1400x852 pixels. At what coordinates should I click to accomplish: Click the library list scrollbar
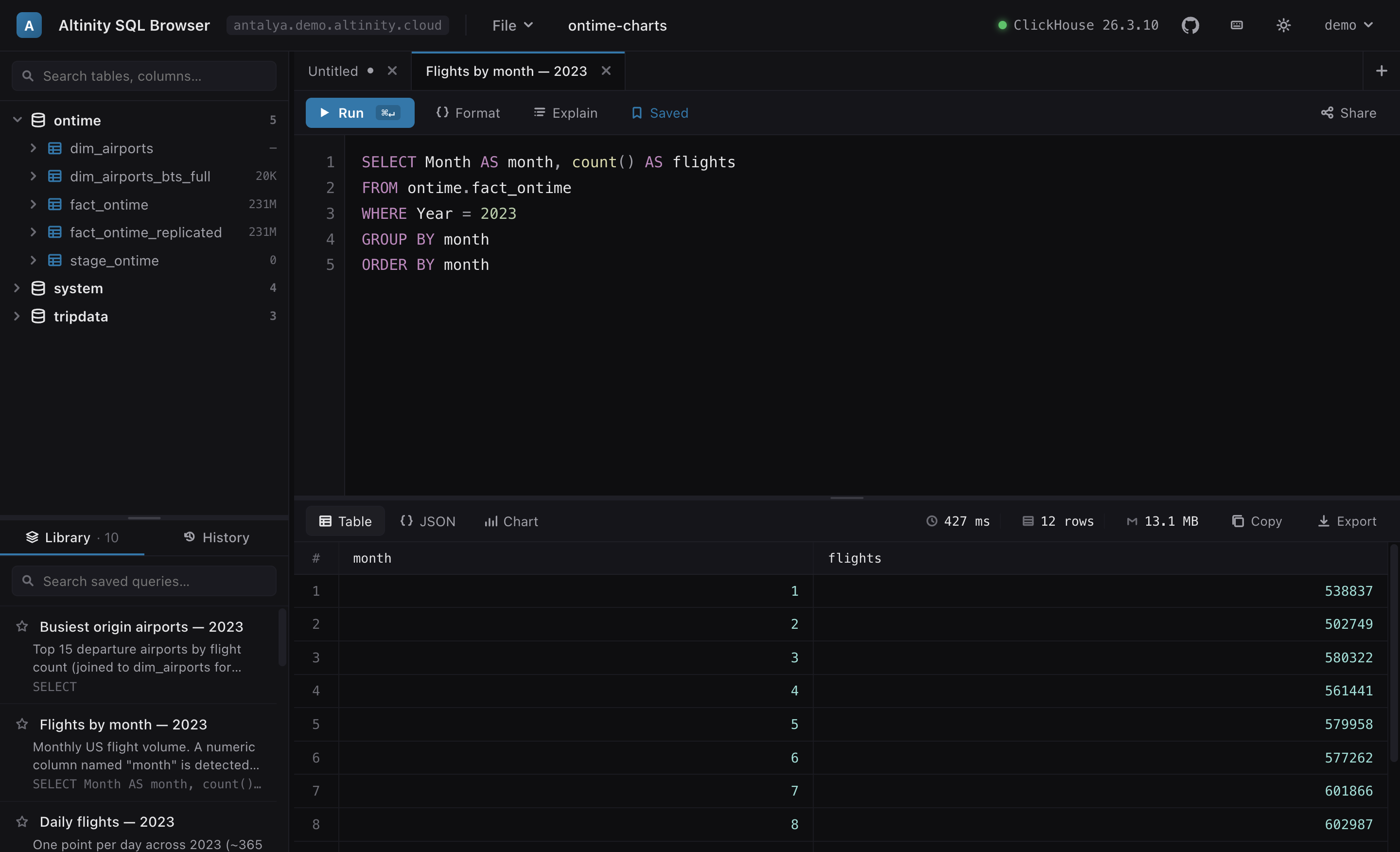point(282,637)
